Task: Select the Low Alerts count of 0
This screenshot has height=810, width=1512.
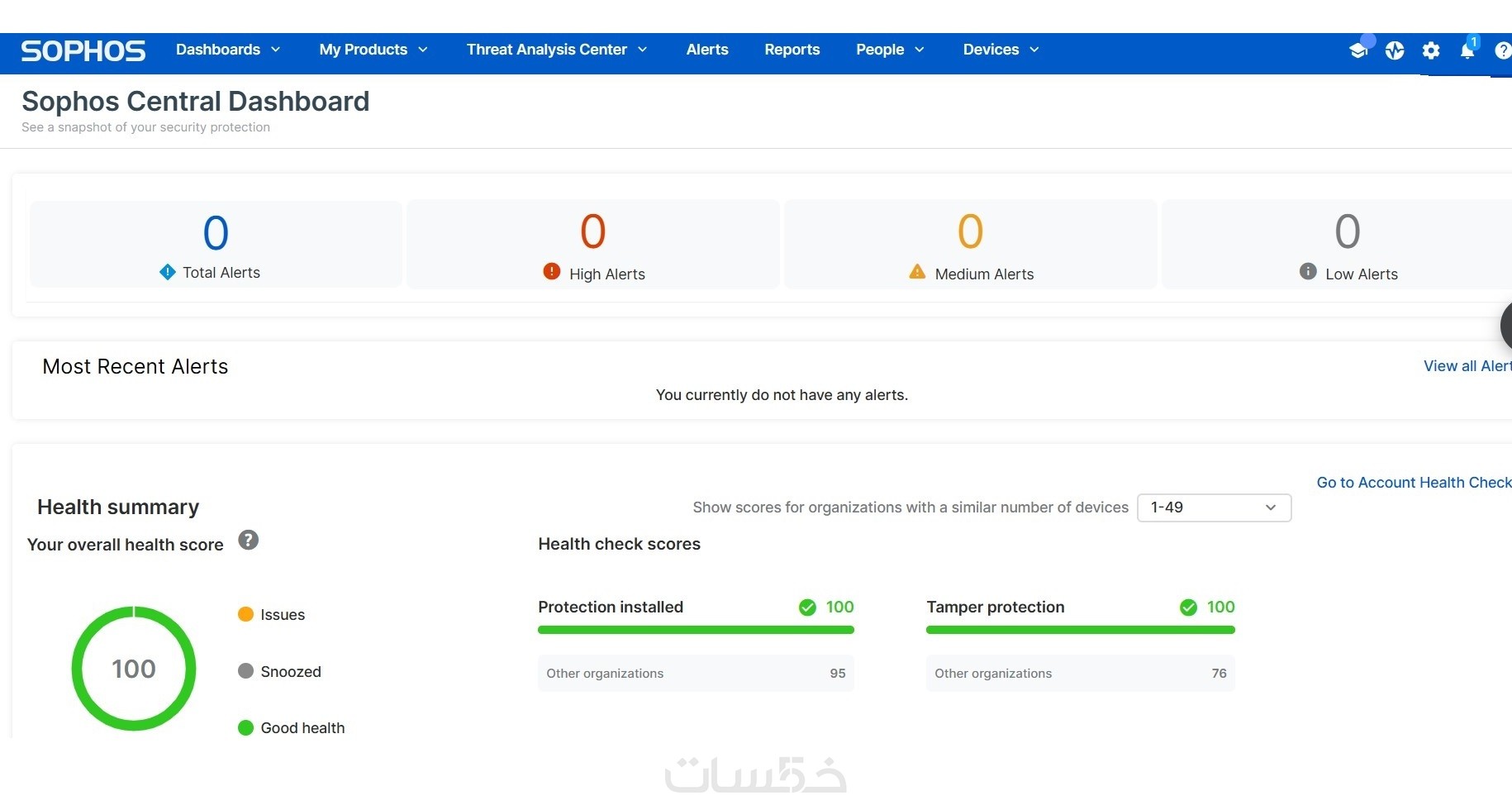Action: point(1348,231)
